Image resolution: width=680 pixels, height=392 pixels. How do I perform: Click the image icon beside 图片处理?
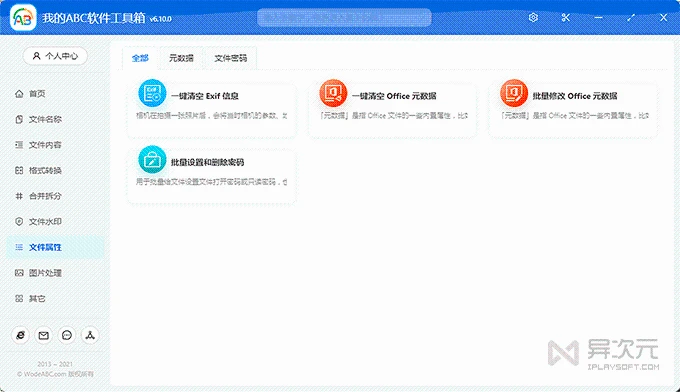[x=19, y=273]
